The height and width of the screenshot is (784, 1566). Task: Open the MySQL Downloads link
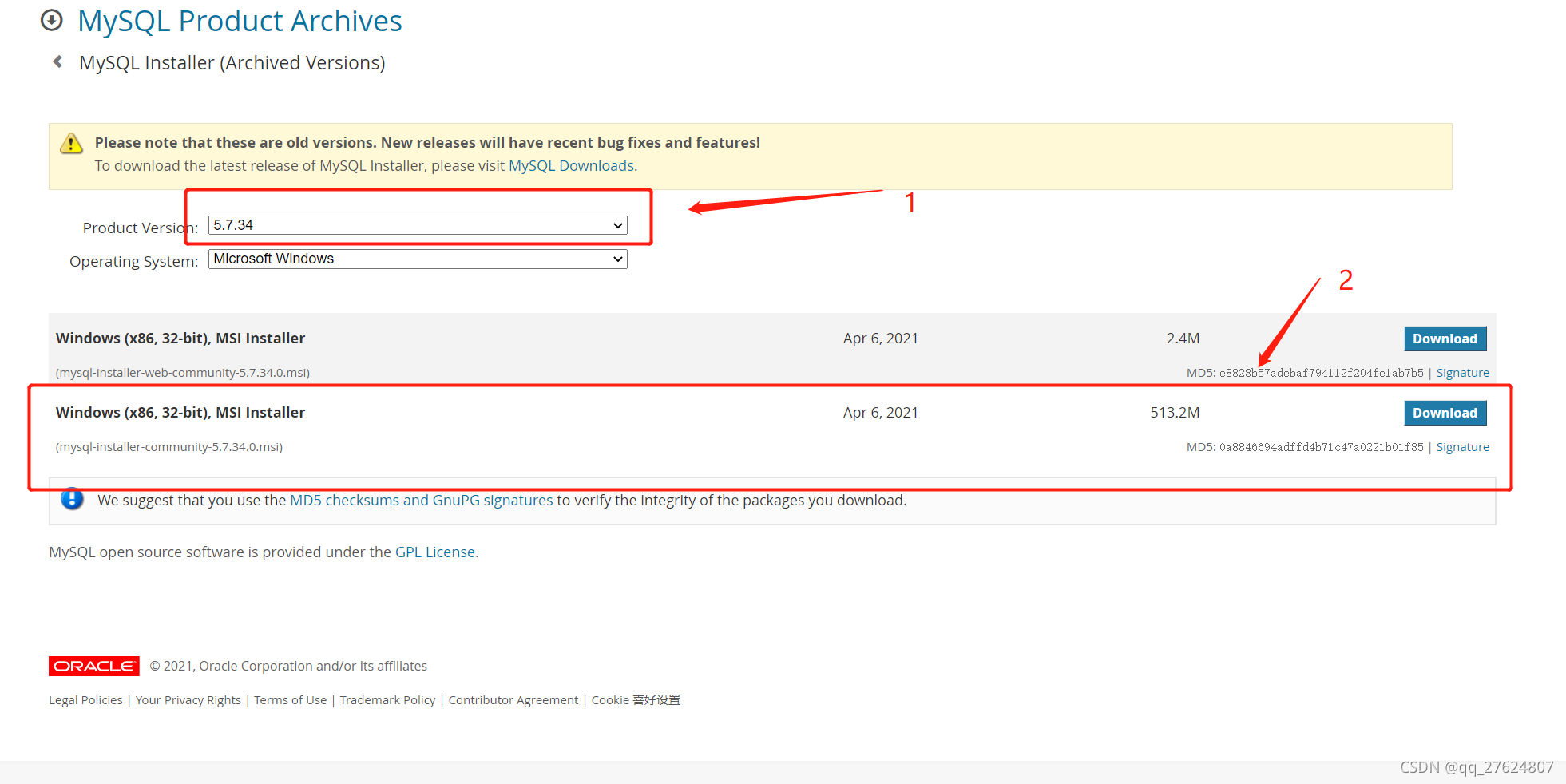571,165
